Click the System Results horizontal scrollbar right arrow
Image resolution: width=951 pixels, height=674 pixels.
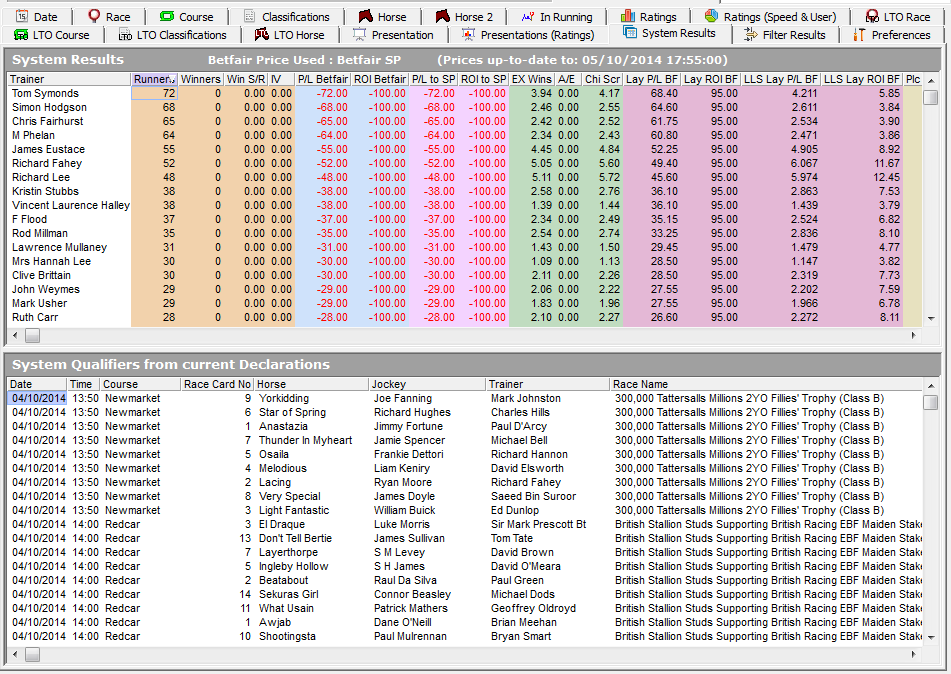click(913, 335)
